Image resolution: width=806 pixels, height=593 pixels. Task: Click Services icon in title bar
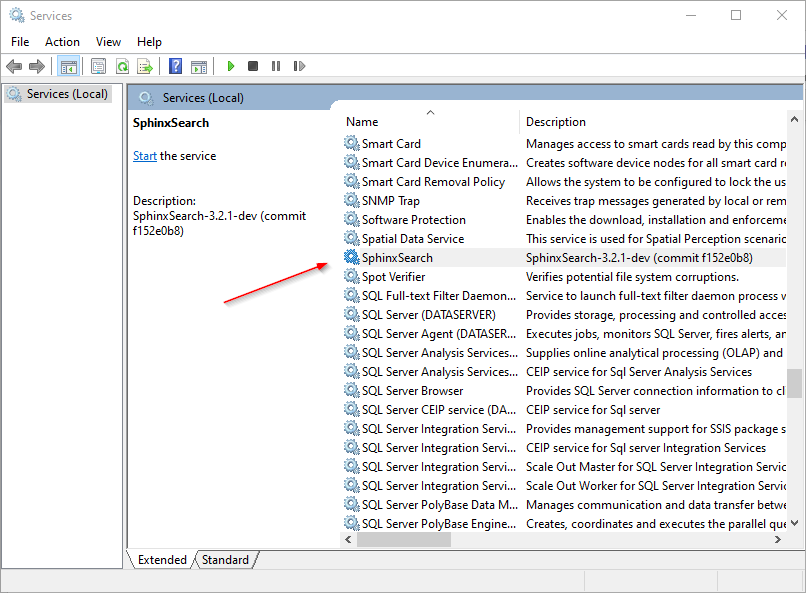16,15
